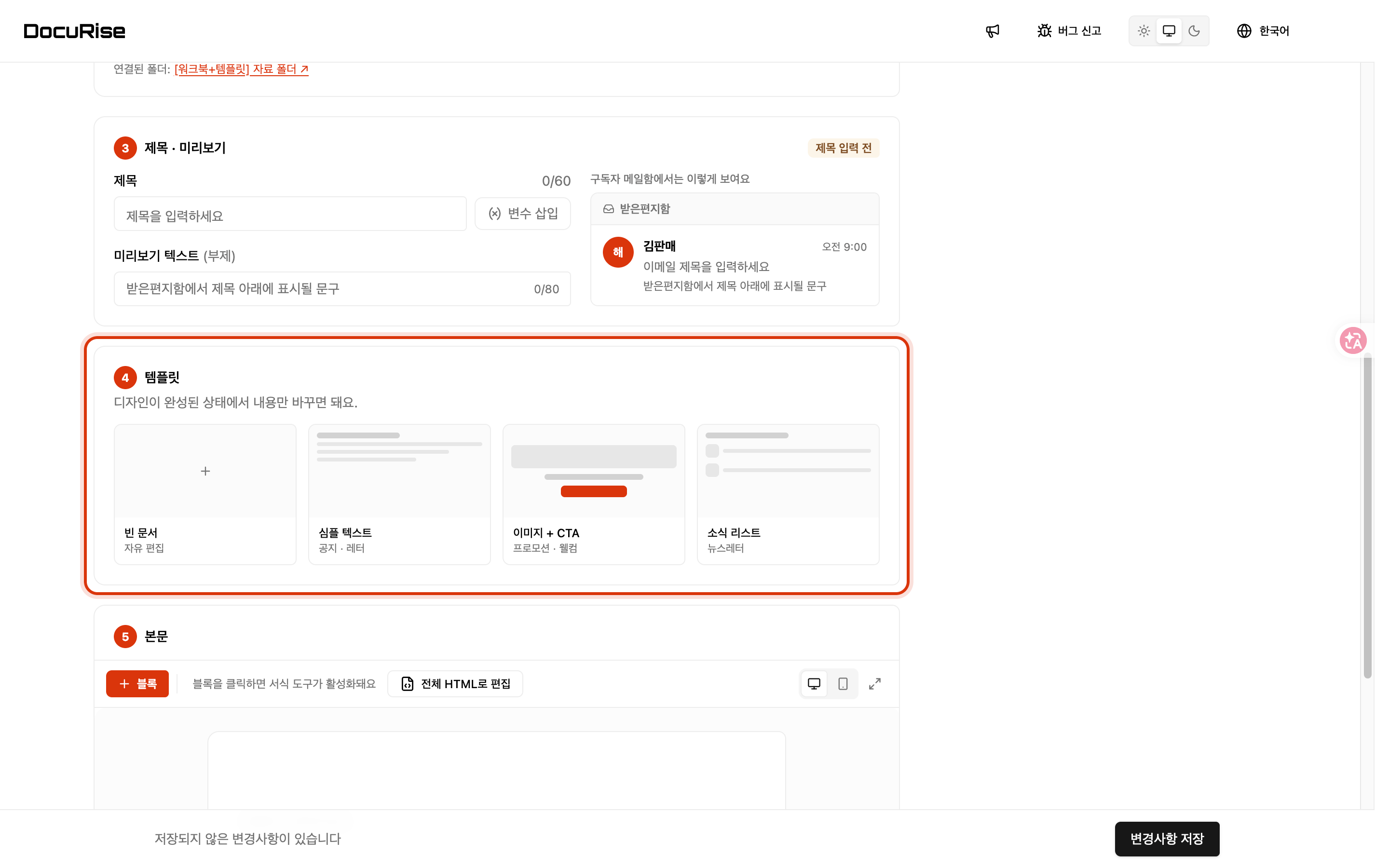This screenshot has width=1389, height=868.
Task: Click 전체 HTML로 편집 button
Action: click(455, 684)
